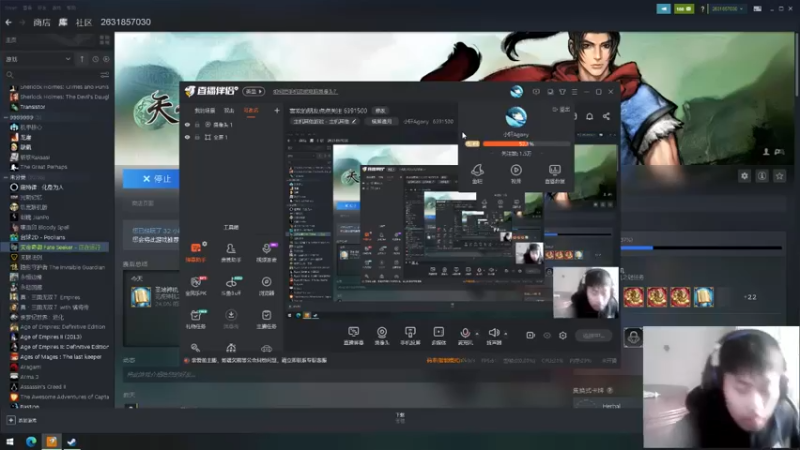Click the Steam achievements progress bar
The width and height of the screenshot is (800, 450).
702,248
